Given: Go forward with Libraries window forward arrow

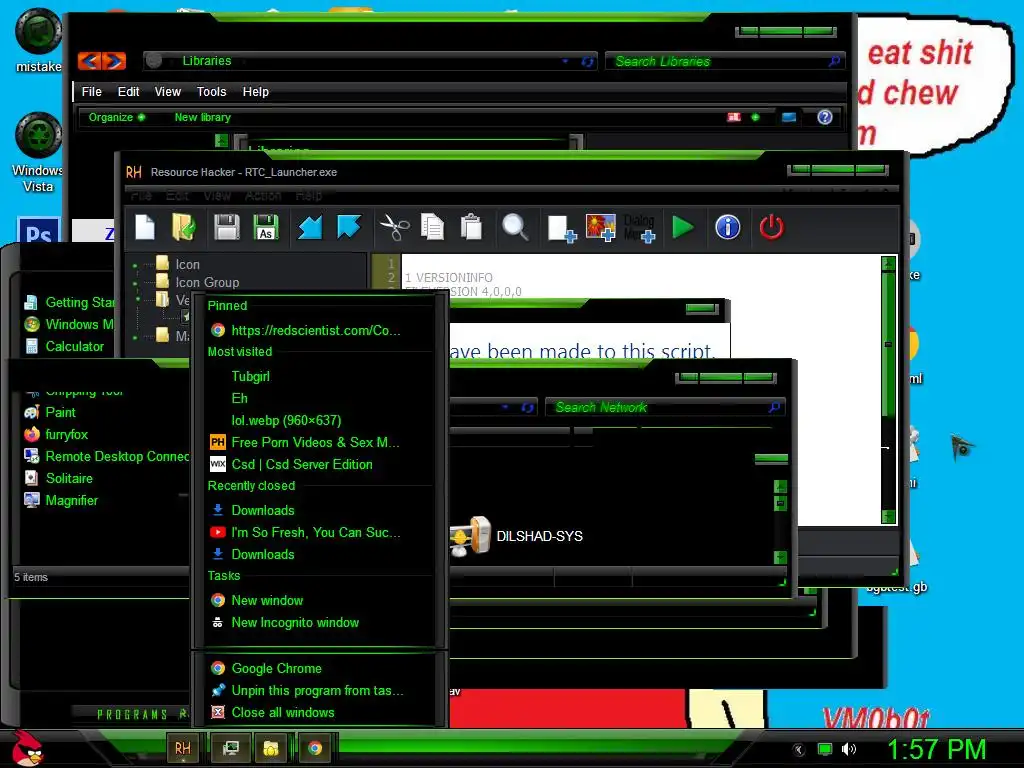Looking at the screenshot, I should (x=114, y=61).
